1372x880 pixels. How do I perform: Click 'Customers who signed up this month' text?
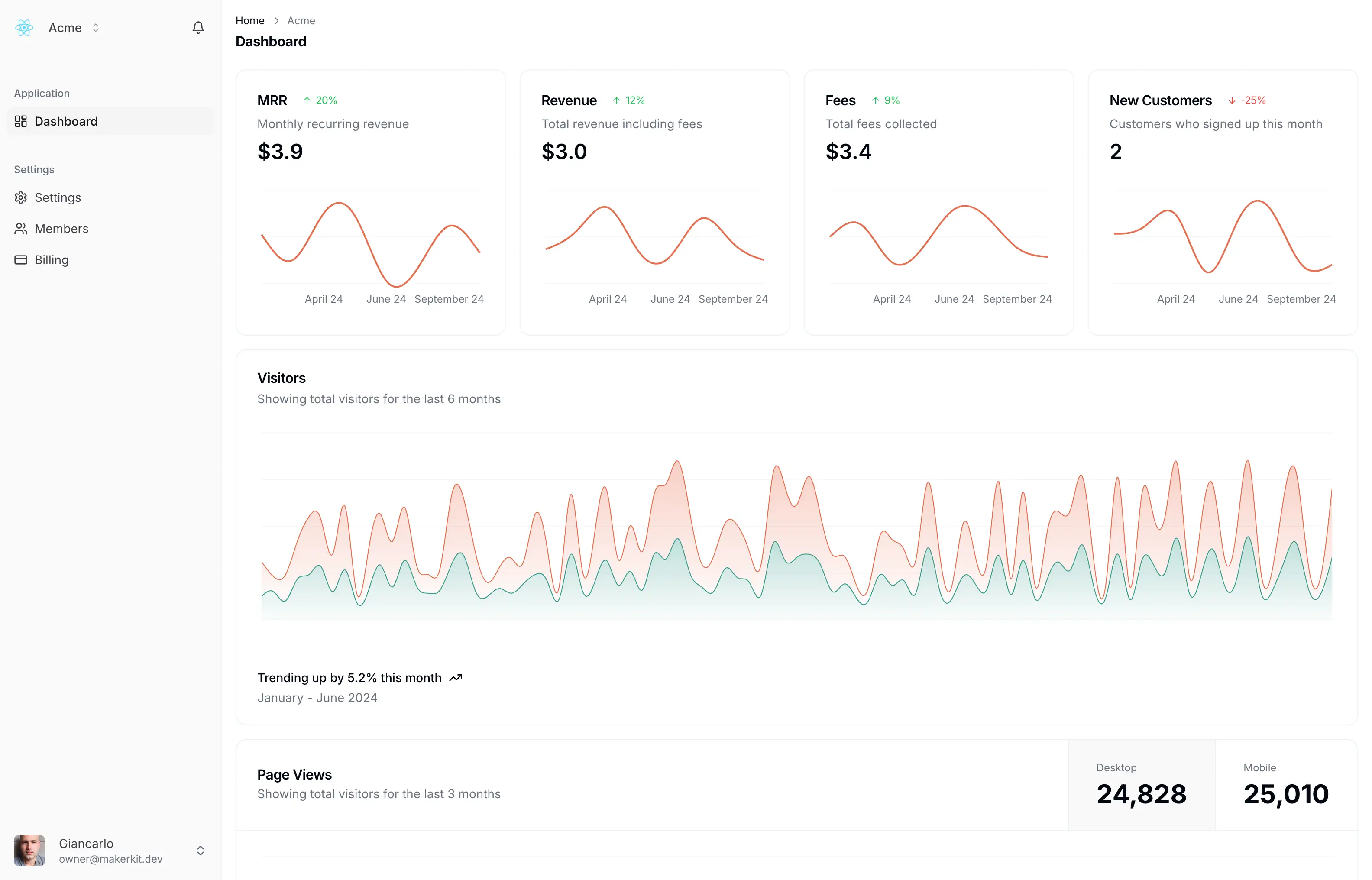tap(1216, 124)
